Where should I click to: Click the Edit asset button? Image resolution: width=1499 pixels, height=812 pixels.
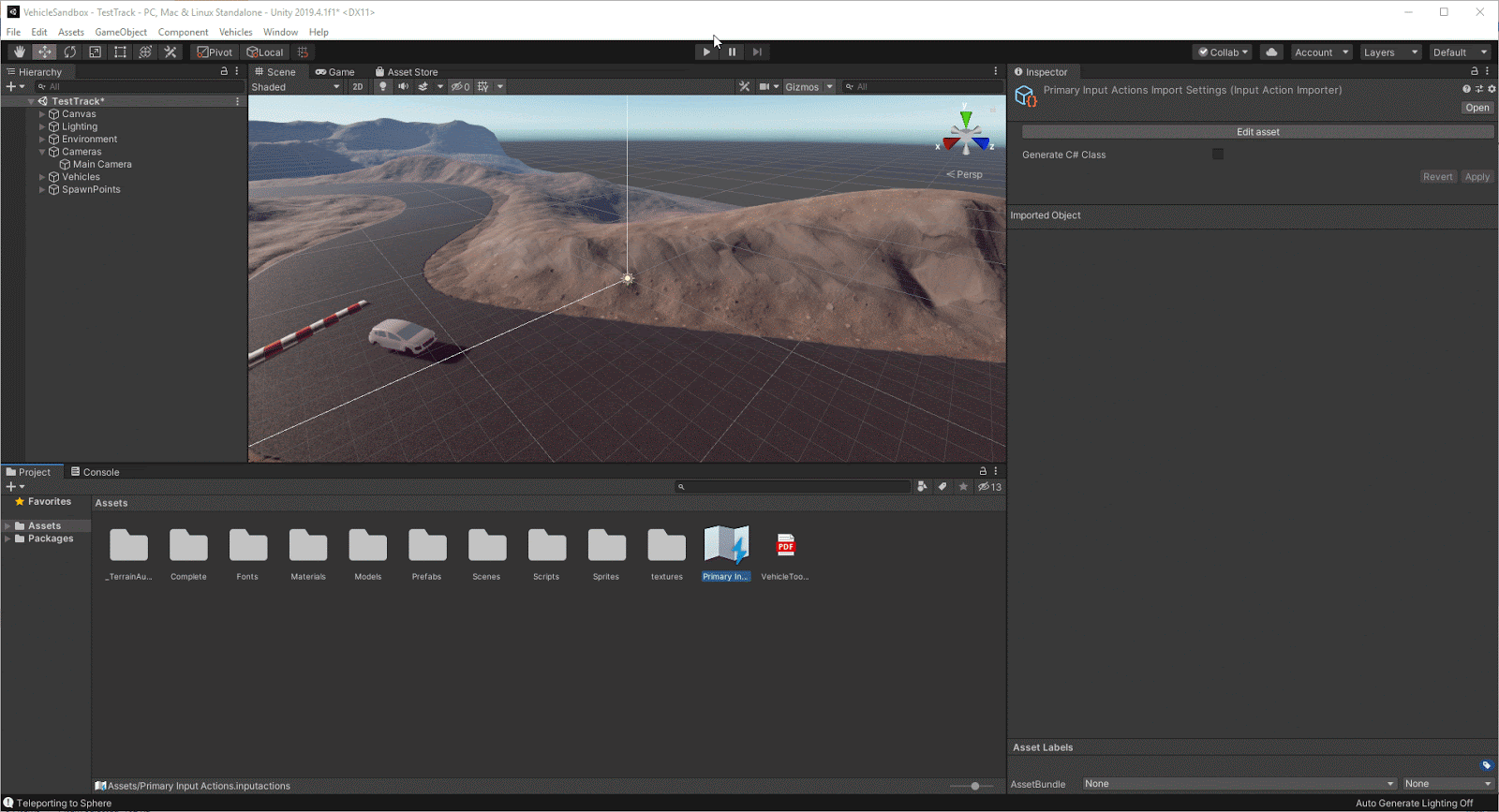1257,132
